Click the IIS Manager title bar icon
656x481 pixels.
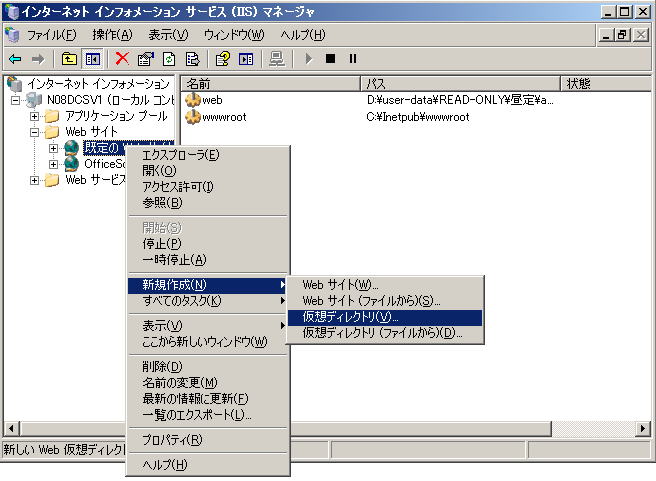(x=13, y=12)
